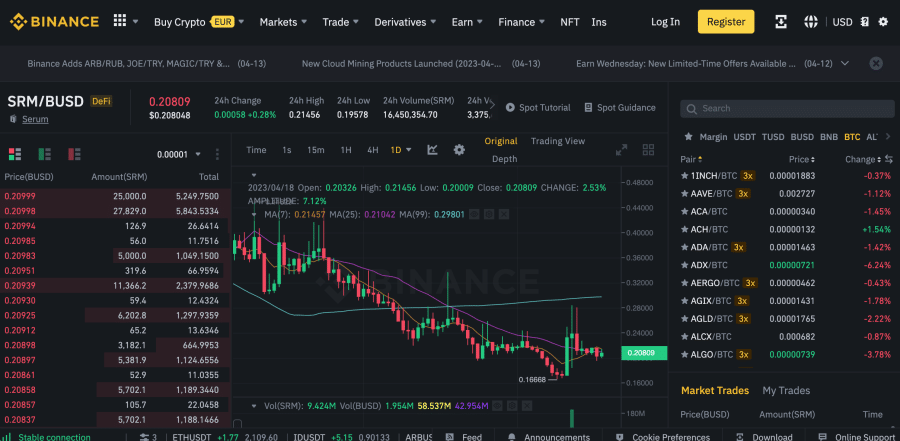Sort market list by Price
This screenshot has height=441, width=900.
[x=802, y=159]
